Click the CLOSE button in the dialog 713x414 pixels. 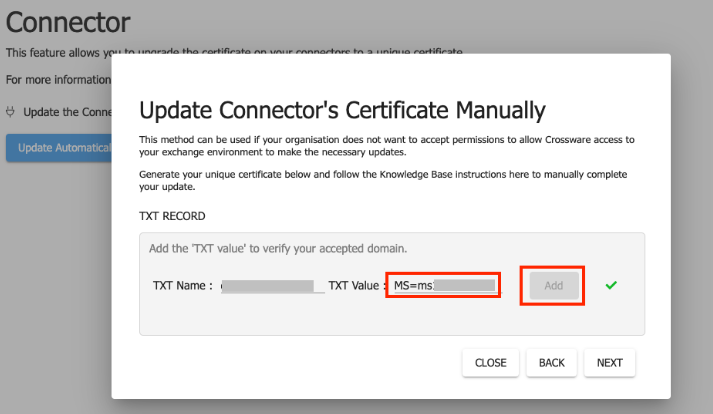pyautogui.click(x=490, y=362)
